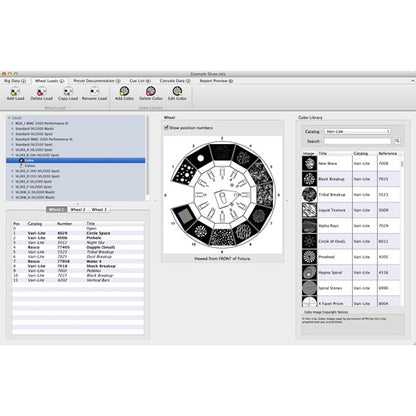Viewport: 416px width, 416px height.
Task: Click the Delete Gobo toolbar icon
Action: coord(151,91)
